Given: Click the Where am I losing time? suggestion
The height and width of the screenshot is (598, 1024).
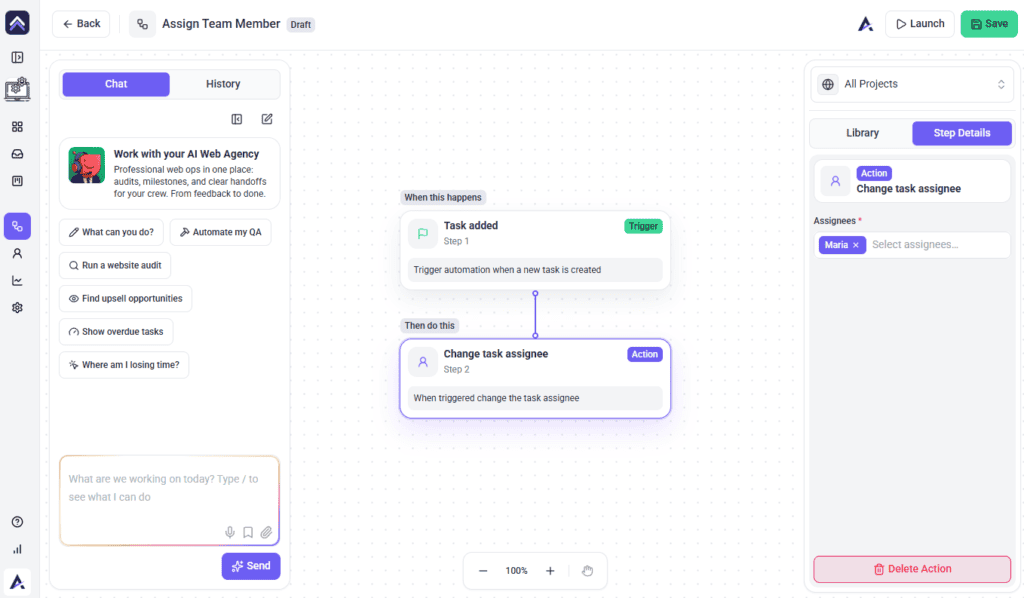Looking at the screenshot, I should [x=124, y=365].
